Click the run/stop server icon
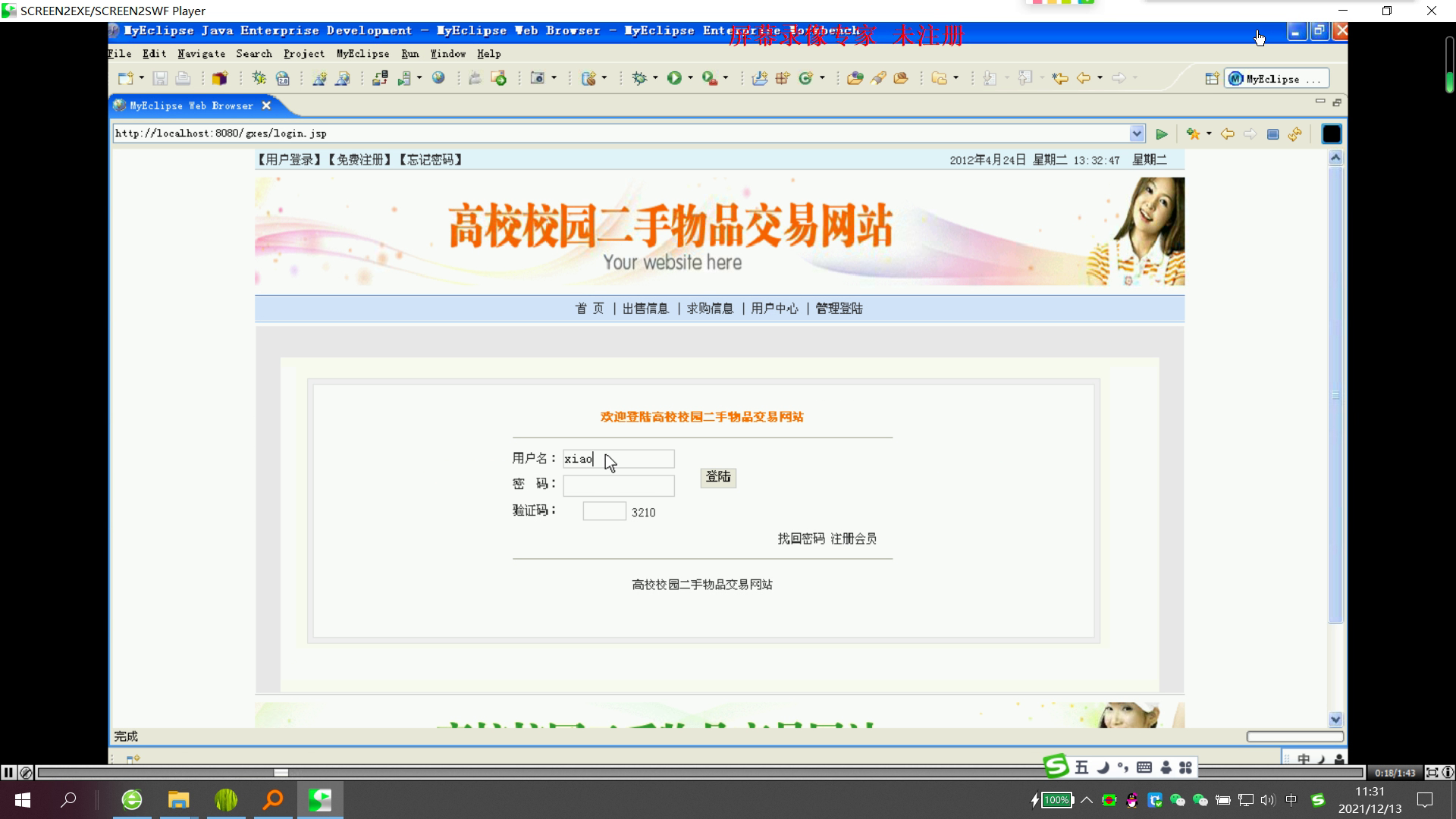 click(405, 78)
